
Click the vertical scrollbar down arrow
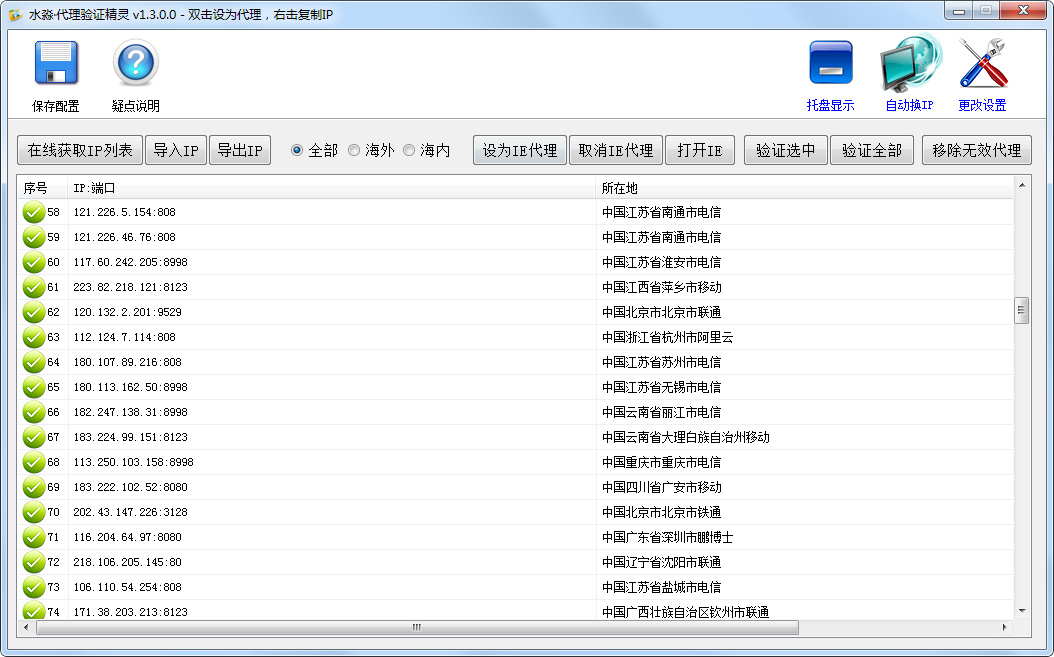1021,610
